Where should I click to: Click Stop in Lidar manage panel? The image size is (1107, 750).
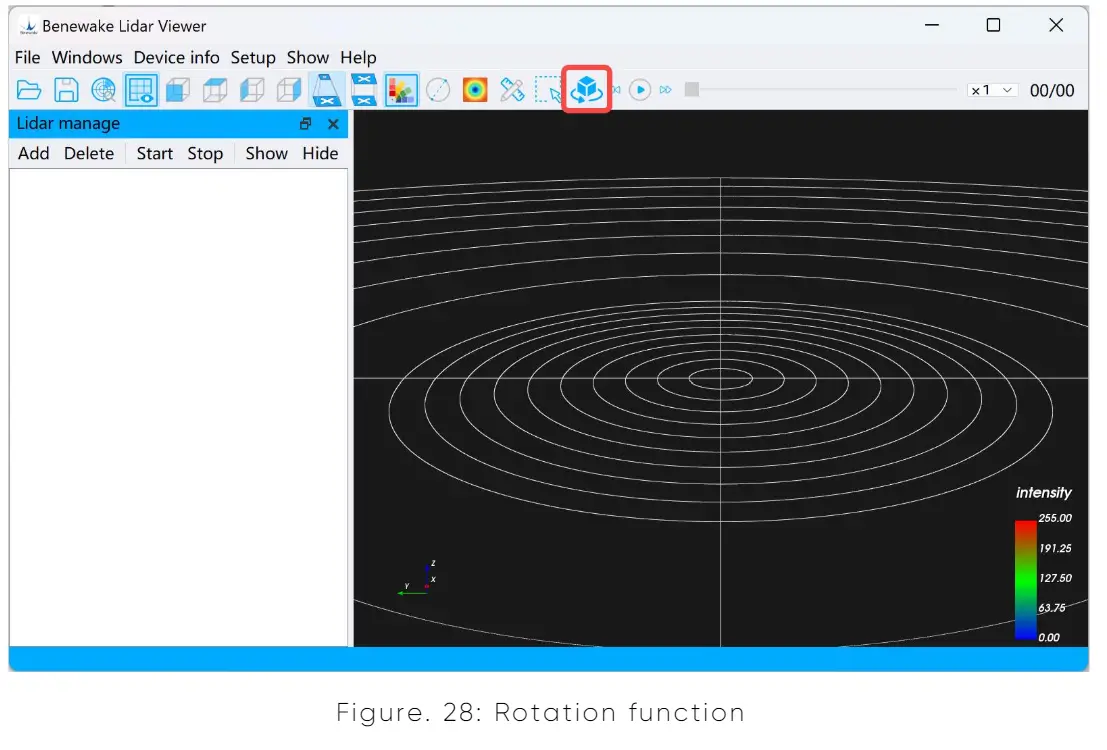click(205, 153)
